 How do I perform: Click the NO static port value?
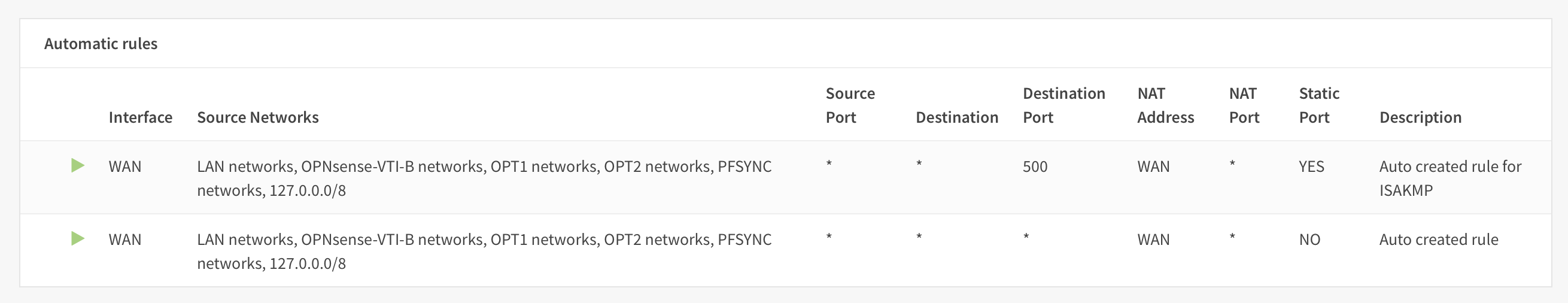click(1309, 239)
